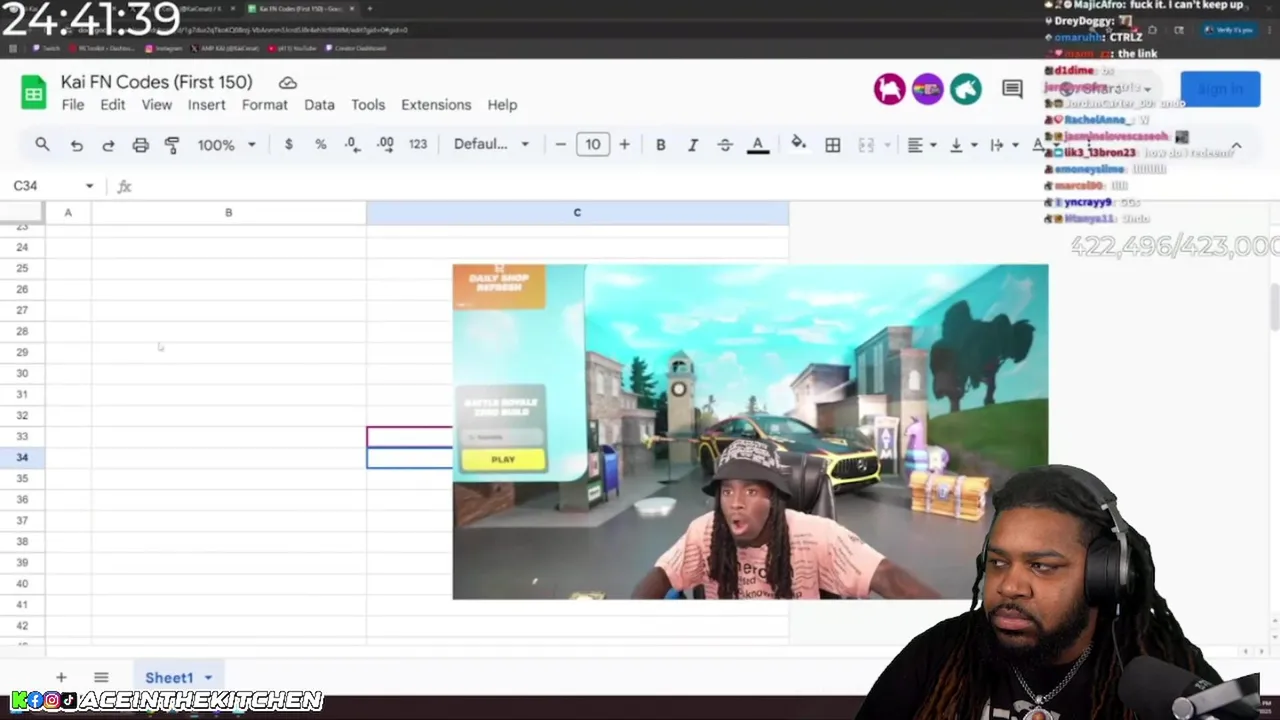1280x720 pixels.
Task: Open the Insert menu
Action: click(x=207, y=105)
